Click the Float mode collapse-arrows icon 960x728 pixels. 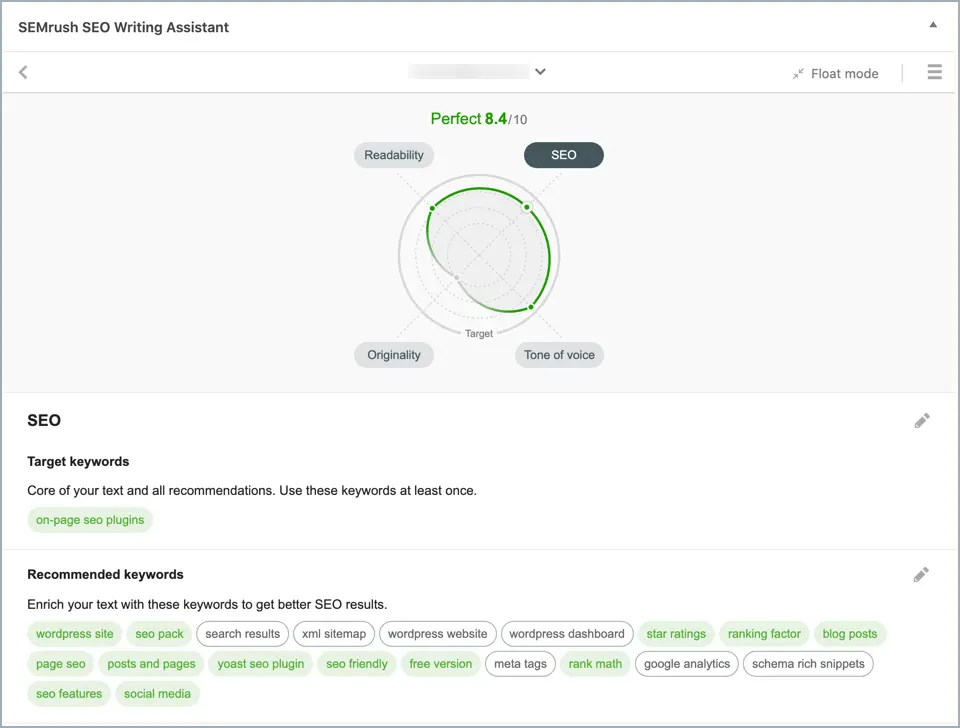(x=798, y=74)
